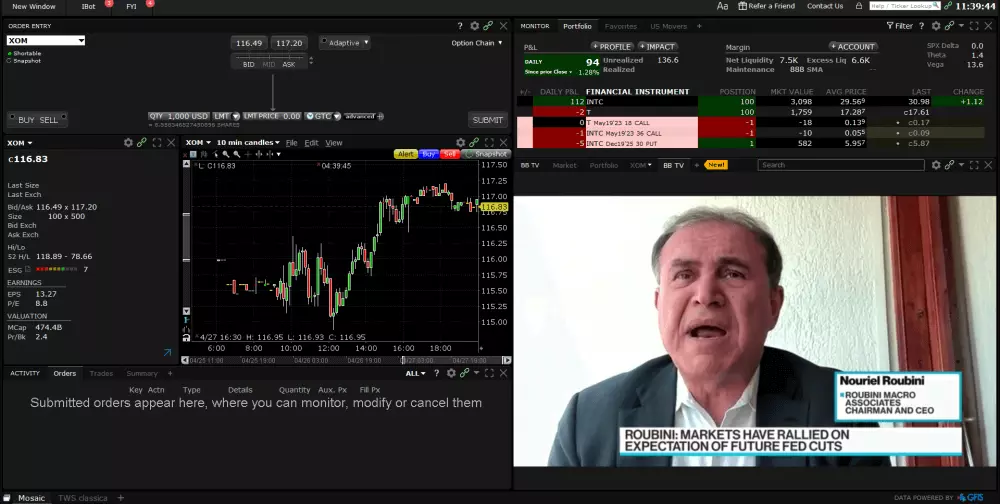The height and width of the screenshot is (504, 1000).
Task: Click Monitor panel help question mark
Action: click(921, 26)
